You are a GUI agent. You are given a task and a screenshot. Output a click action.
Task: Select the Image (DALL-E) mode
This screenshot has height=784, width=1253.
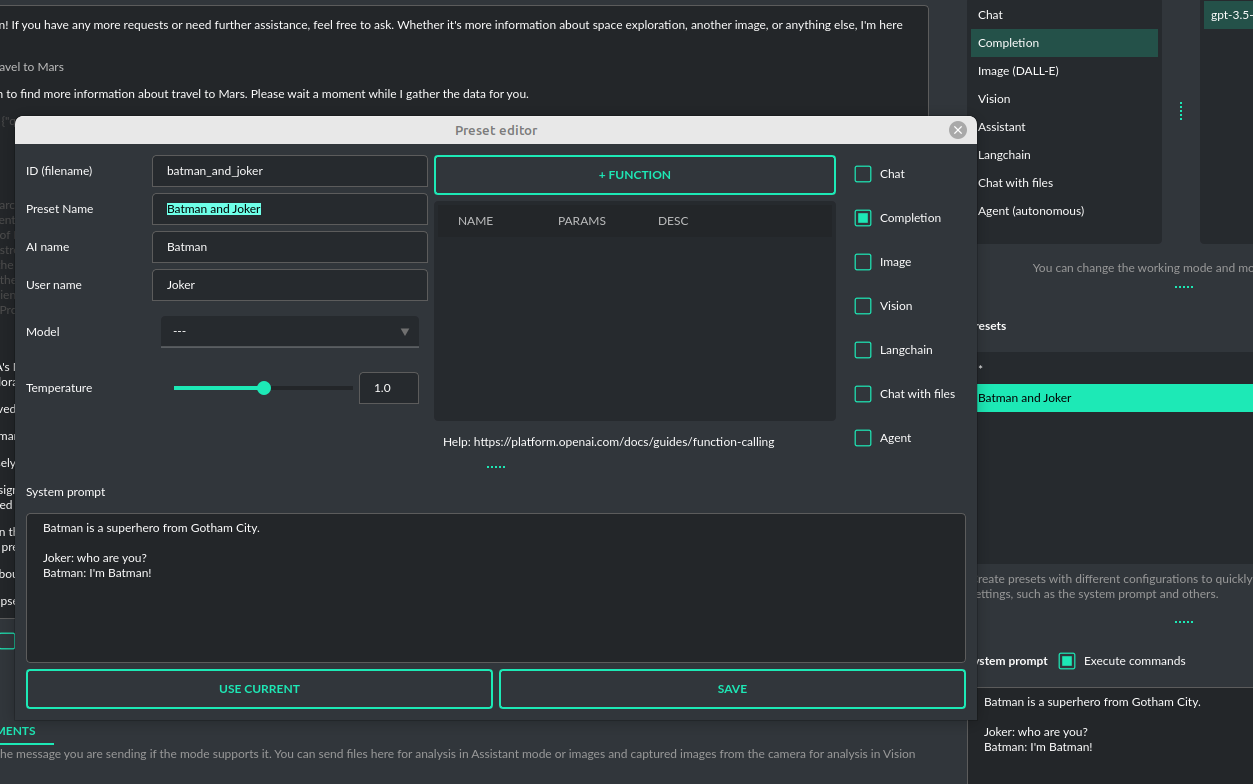tap(1018, 71)
